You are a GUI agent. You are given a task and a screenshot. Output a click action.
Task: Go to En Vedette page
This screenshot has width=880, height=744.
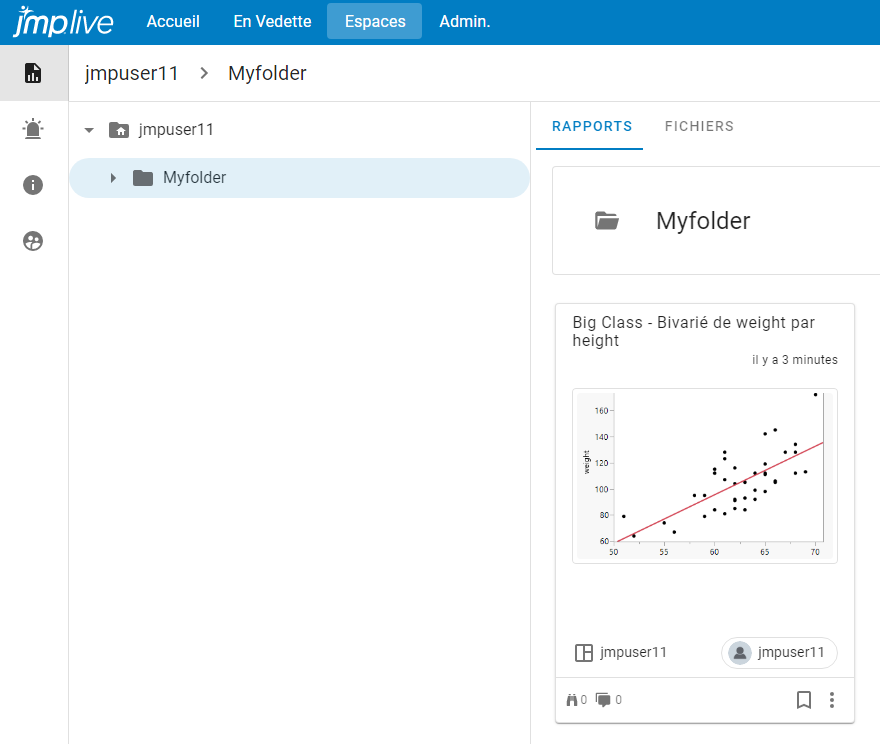click(x=272, y=21)
